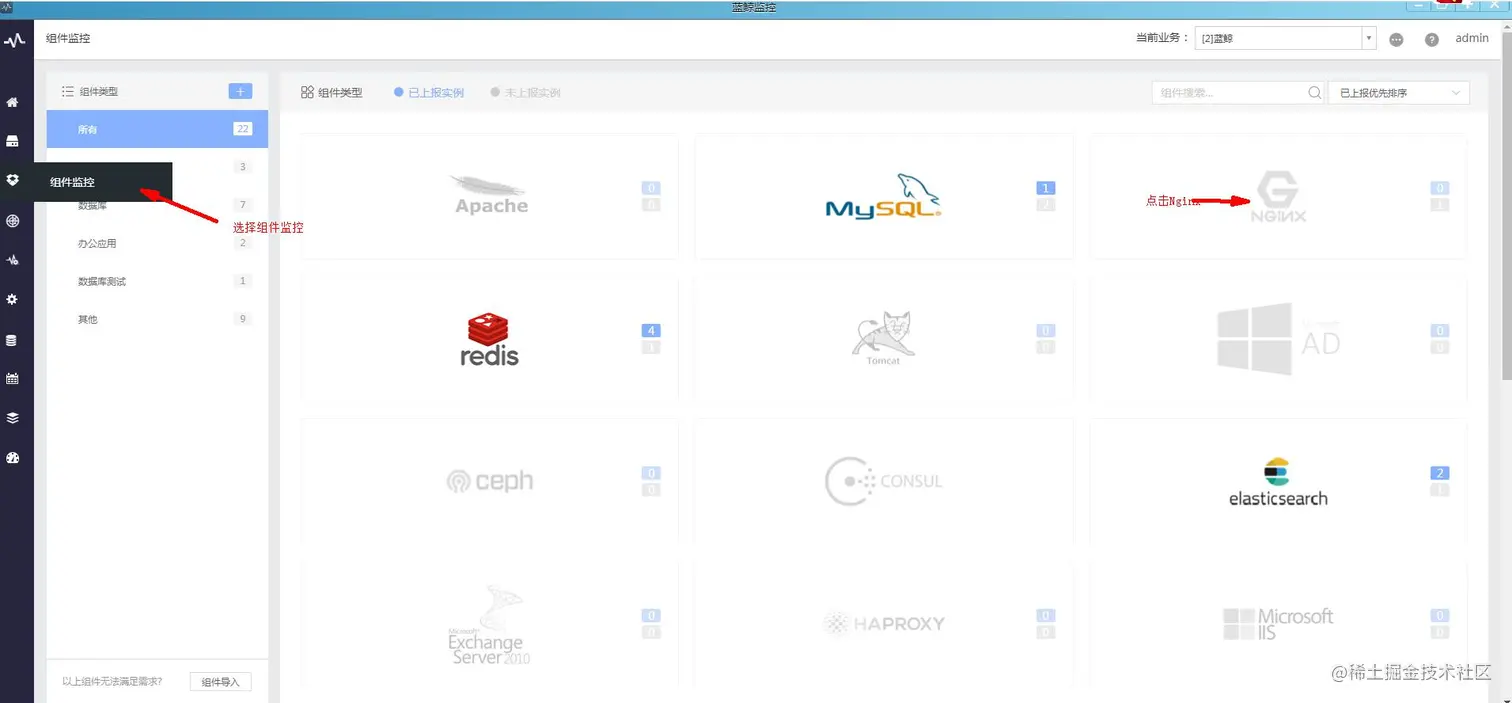
Task: Open the 当前业务 [2]蓝鲸 dropdown
Action: pos(1286,39)
